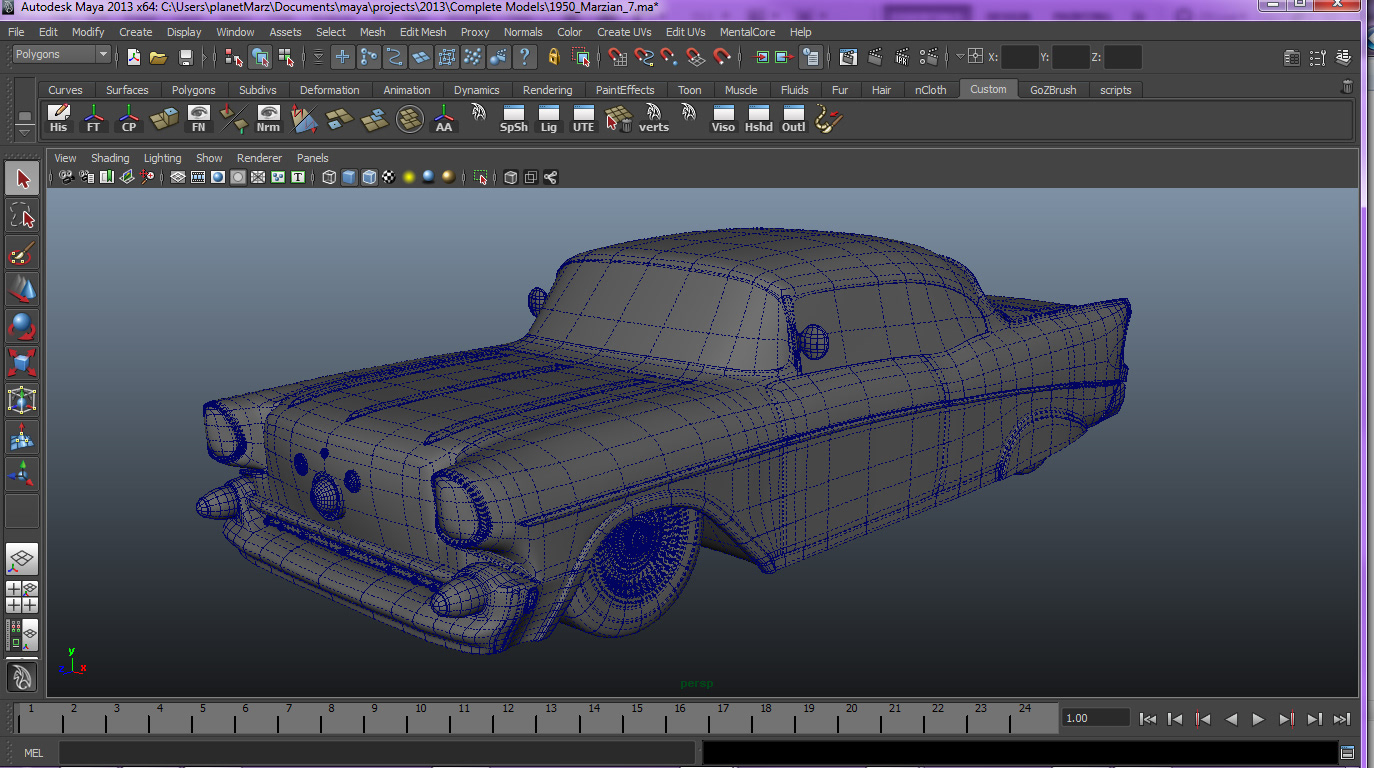Click the CP center pivot shelf button
Viewport: 1374px width, 768px height.
pos(129,119)
